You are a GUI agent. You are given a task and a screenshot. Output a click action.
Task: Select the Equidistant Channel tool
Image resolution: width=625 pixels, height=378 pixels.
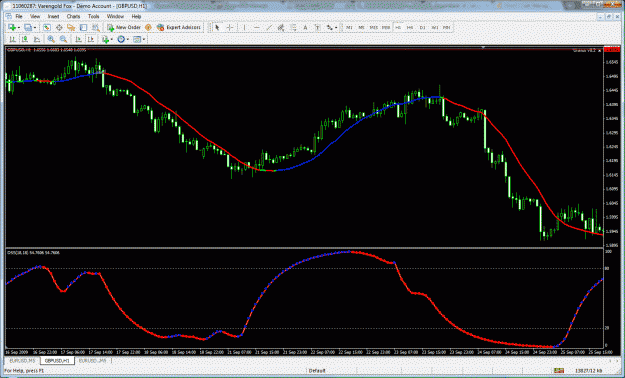(x=281, y=28)
